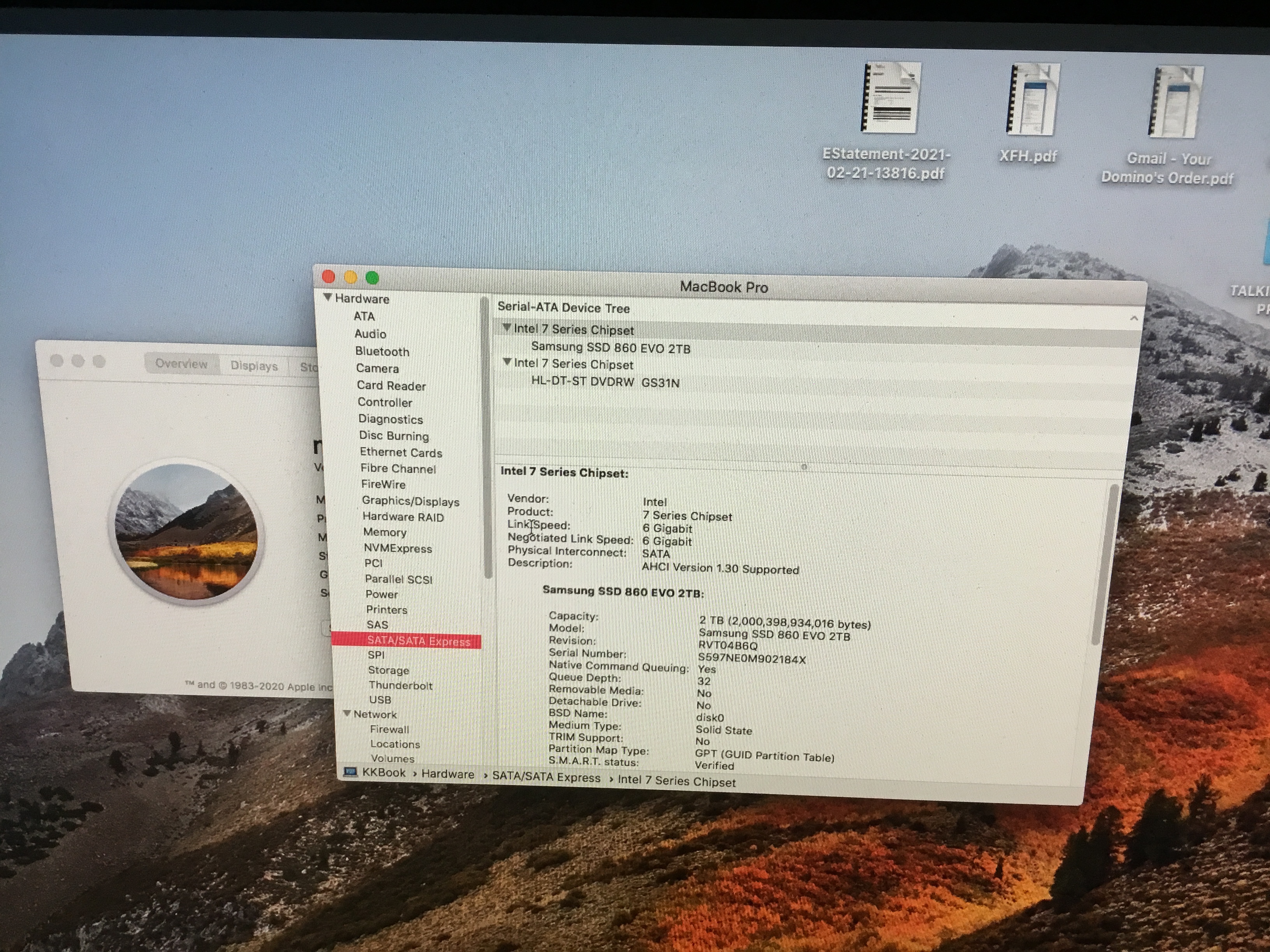Click the KKBook computer icon in path bar

(x=351, y=772)
